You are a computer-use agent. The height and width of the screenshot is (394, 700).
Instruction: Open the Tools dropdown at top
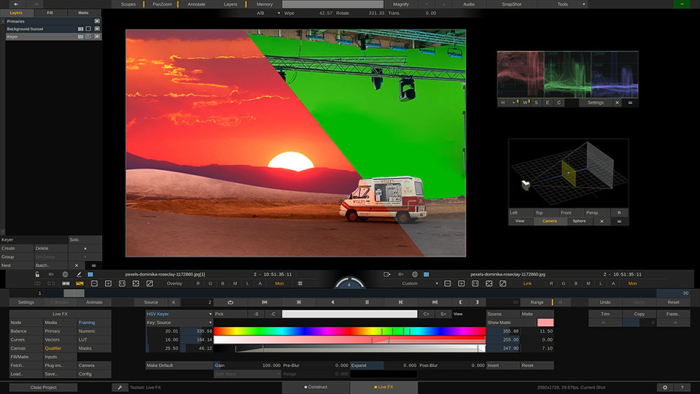pyautogui.click(x=565, y=4)
